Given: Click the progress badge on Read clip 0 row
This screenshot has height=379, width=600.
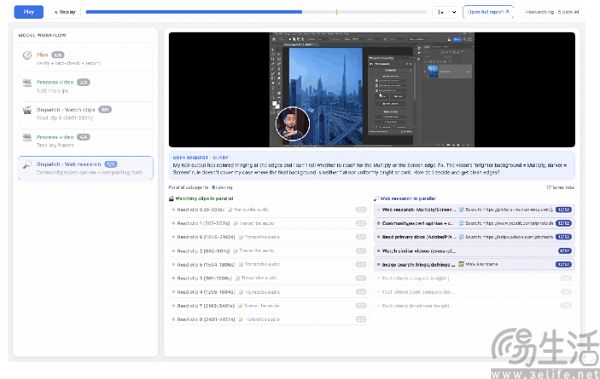Looking at the screenshot, I should [361, 210].
